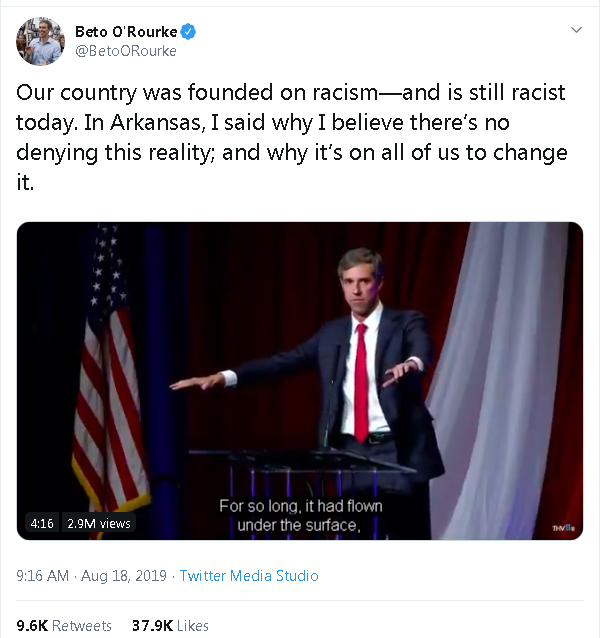
Task: View the 9.6K Retweets list
Action: (x=64, y=625)
